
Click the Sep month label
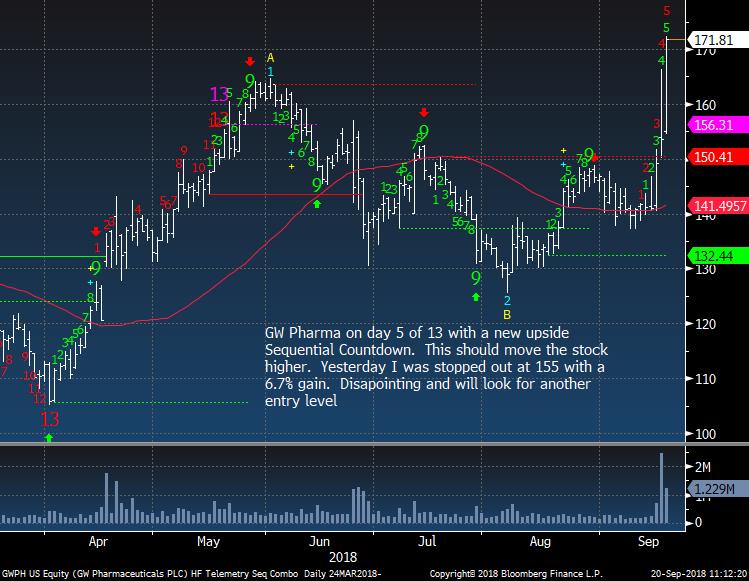[x=648, y=541]
